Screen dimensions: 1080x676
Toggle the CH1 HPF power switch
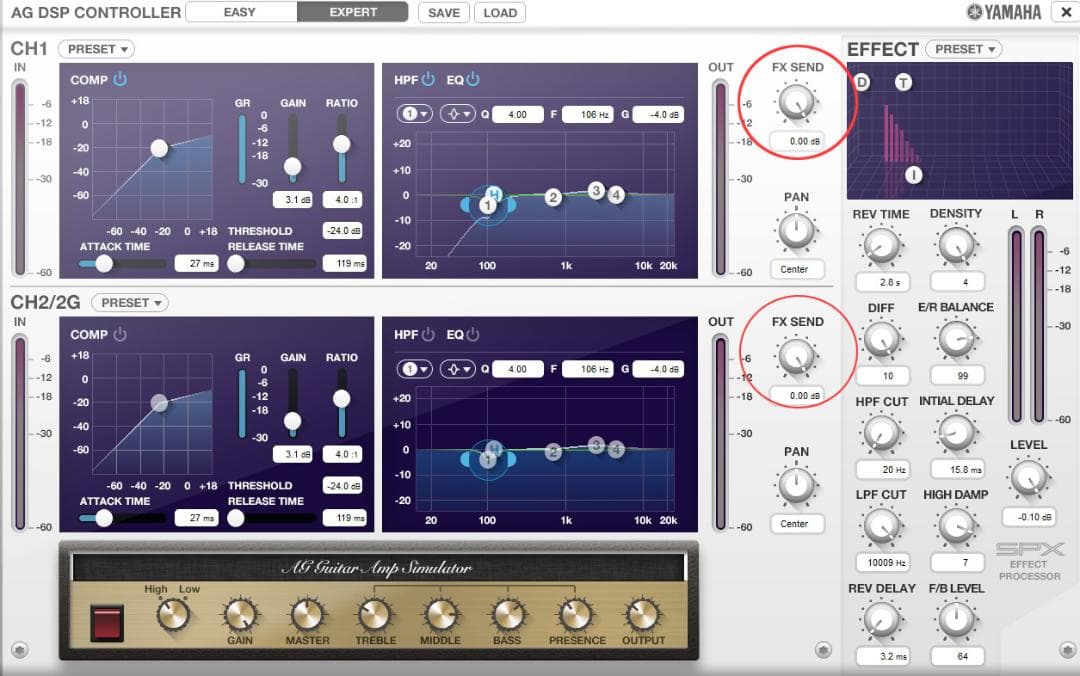point(428,80)
